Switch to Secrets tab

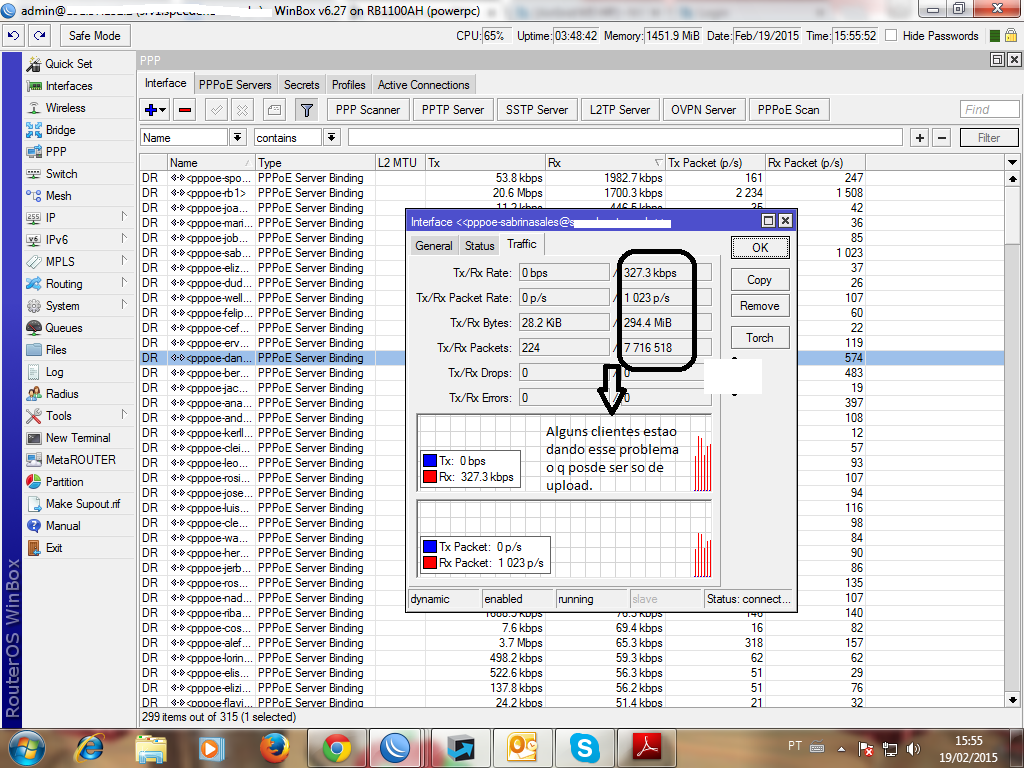pos(302,85)
